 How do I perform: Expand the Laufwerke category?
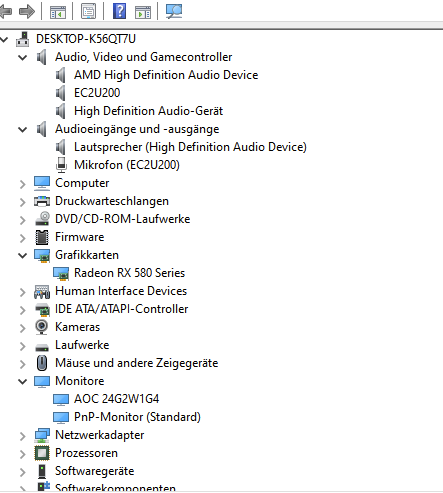pos(23,346)
